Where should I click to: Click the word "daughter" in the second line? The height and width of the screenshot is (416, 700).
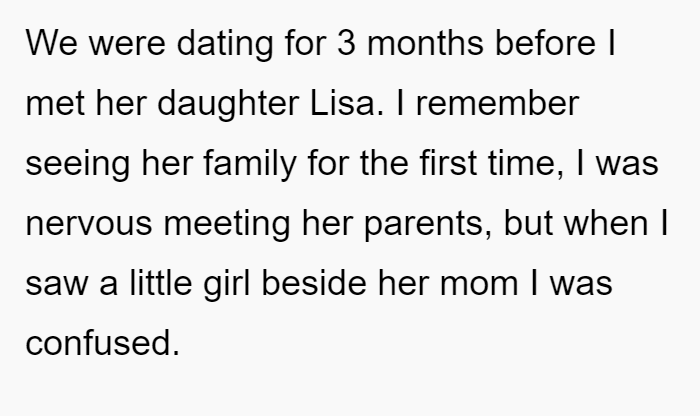[228, 104]
